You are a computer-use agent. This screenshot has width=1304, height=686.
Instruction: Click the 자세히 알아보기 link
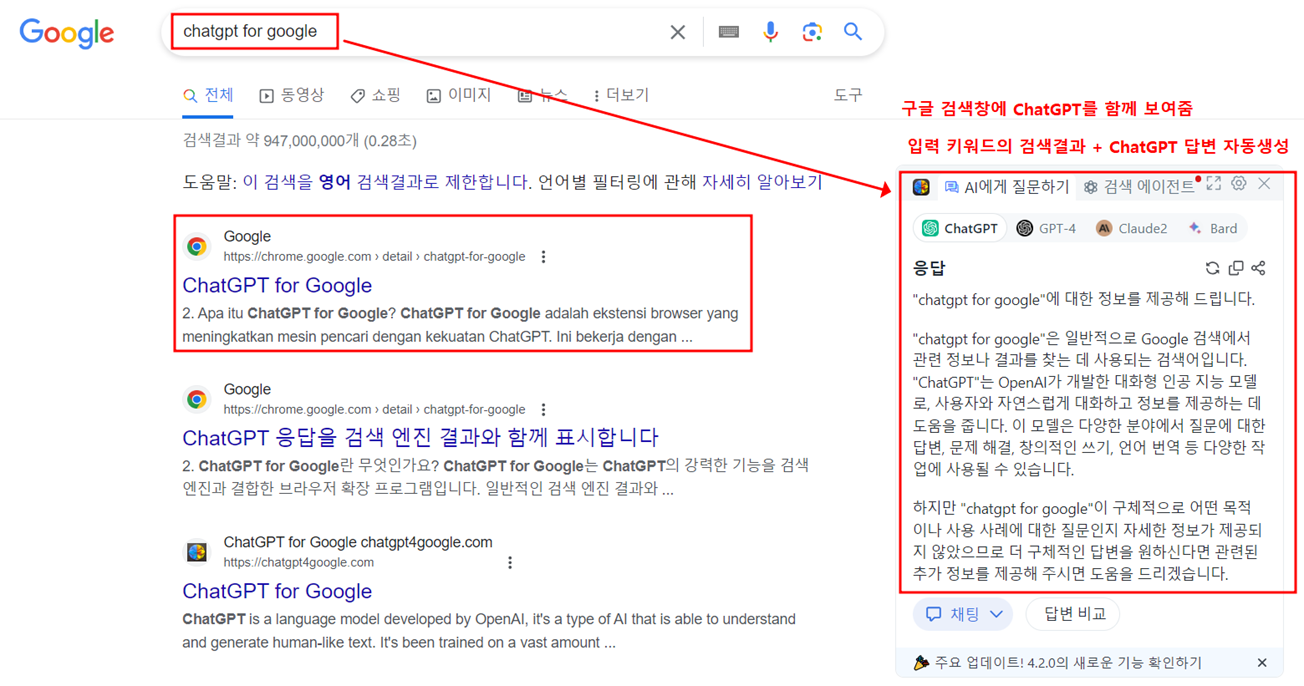click(x=762, y=182)
